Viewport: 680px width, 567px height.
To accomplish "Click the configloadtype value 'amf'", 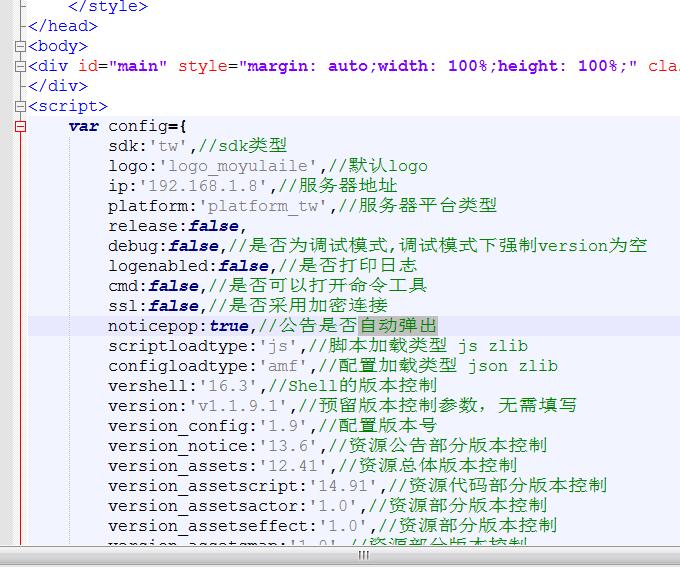I will click(283, 366).
